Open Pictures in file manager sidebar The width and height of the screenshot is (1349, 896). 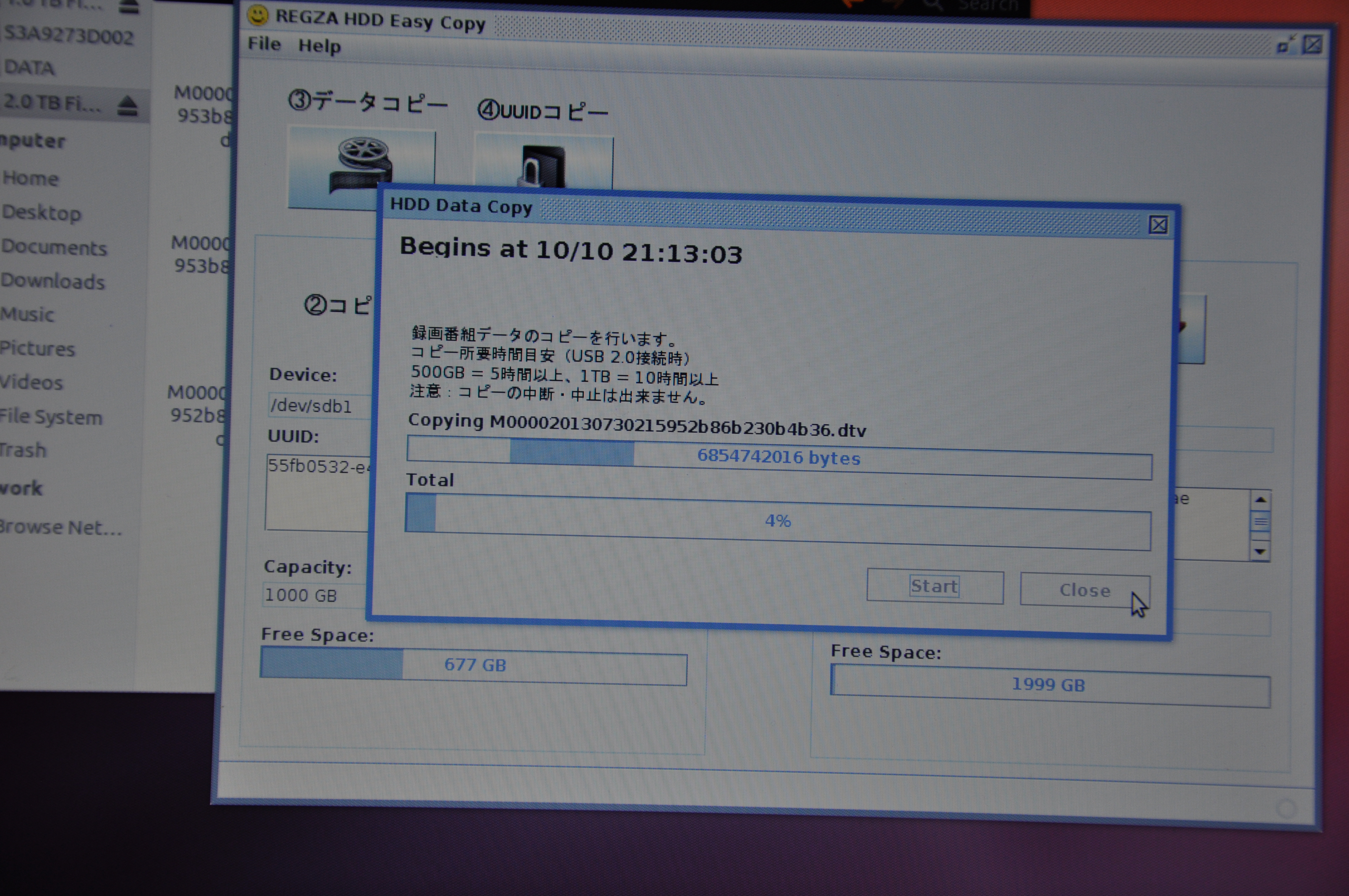point(38,348)
